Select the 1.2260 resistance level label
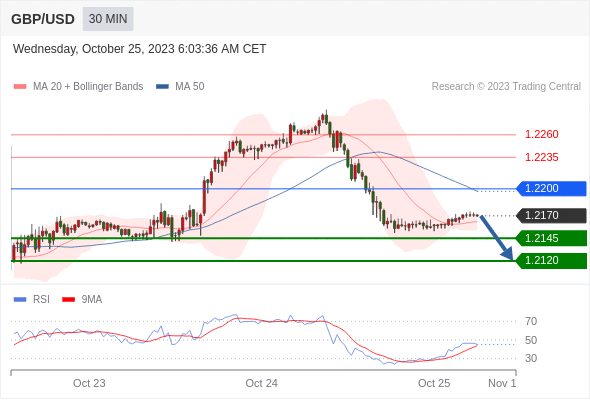The width and height of the screenshot is (590, 400). click(541, 134)
